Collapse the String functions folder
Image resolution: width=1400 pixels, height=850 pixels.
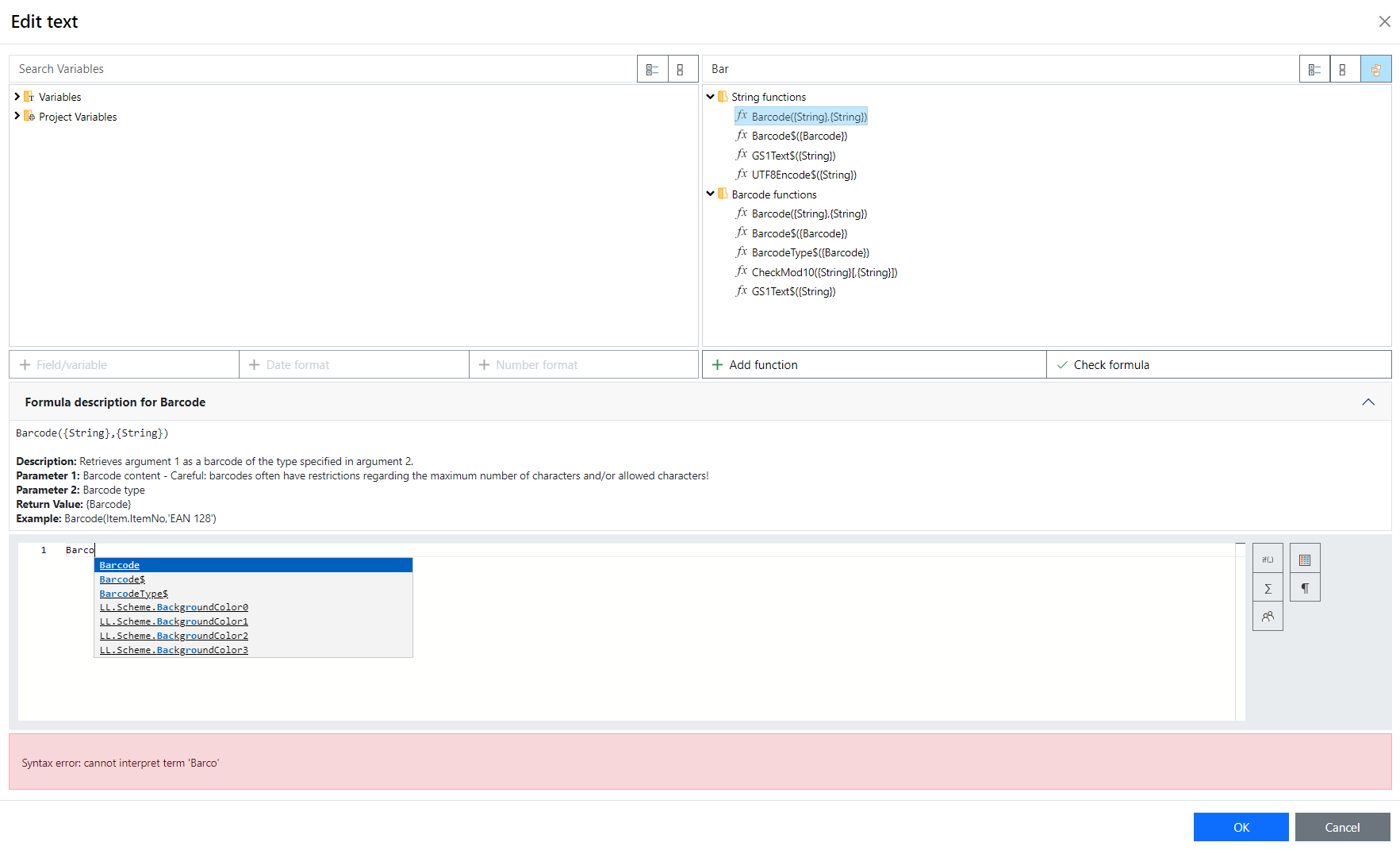(x=710, y=97)
